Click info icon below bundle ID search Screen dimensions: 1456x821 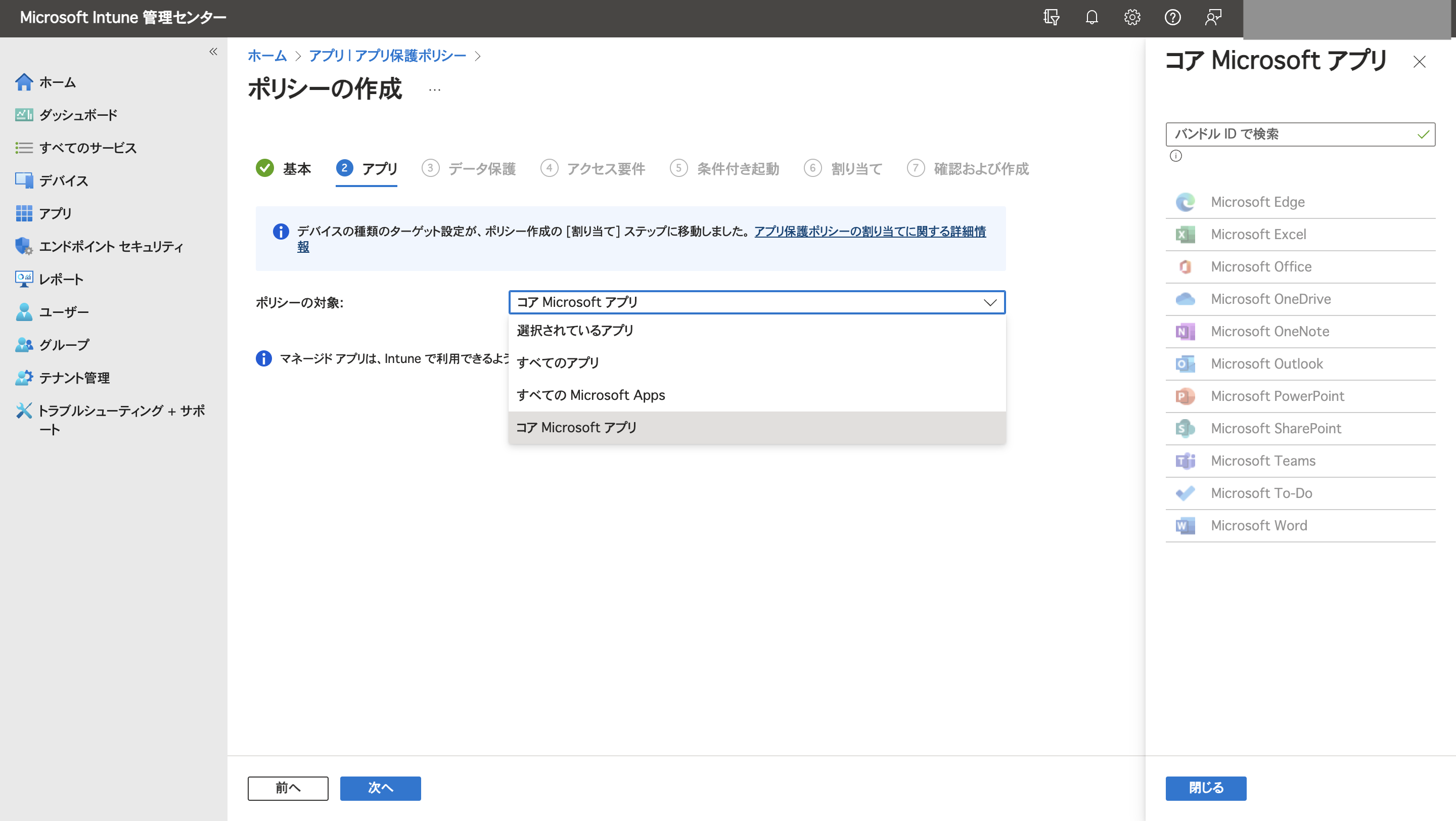click(x=1175, y=156)
